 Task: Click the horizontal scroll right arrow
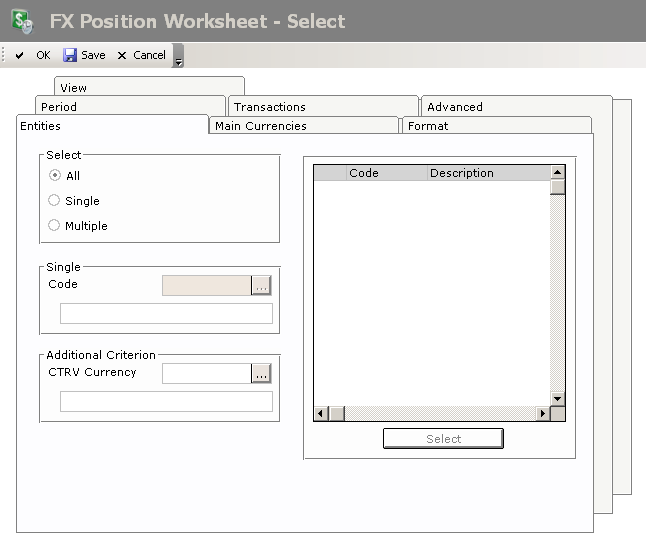coord(543,414)
